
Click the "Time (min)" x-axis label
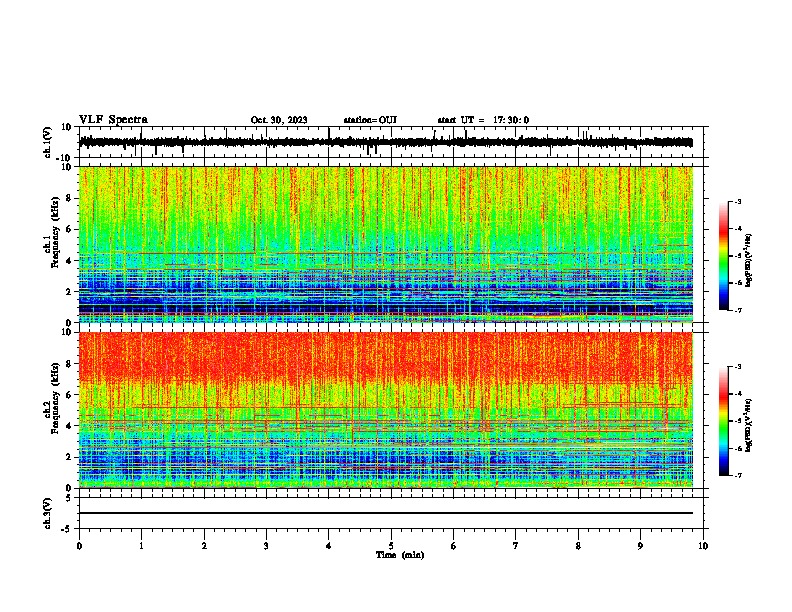point(400,555)
